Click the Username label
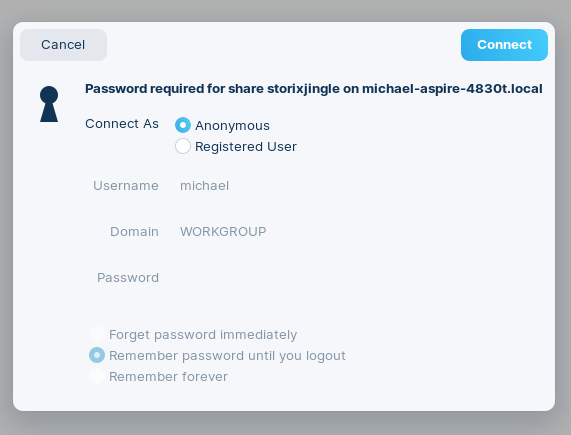This screenshot has height=435, width=571. (x=126, y=186)
